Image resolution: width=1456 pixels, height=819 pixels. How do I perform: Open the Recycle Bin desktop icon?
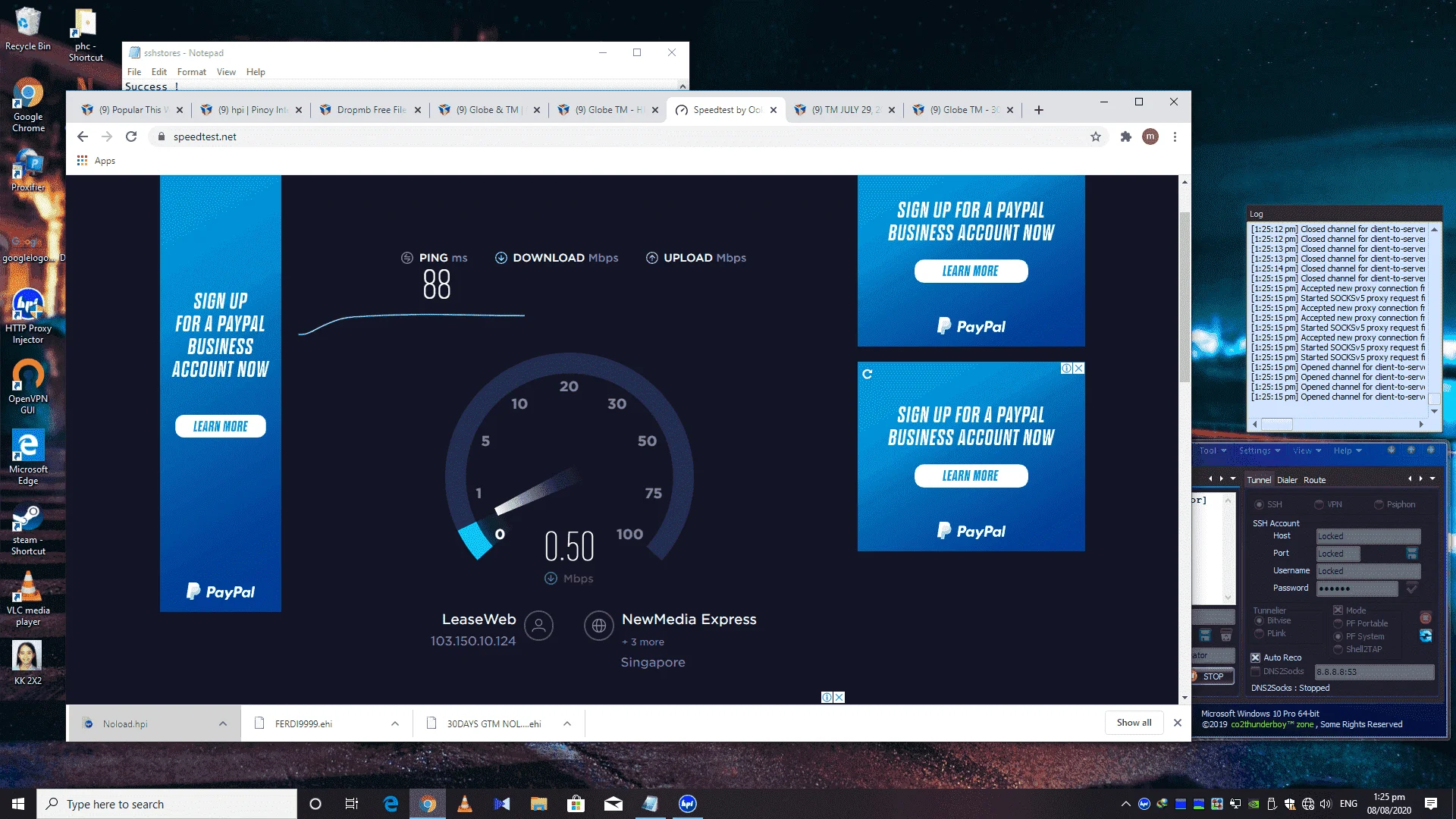[x=28, y=29]
